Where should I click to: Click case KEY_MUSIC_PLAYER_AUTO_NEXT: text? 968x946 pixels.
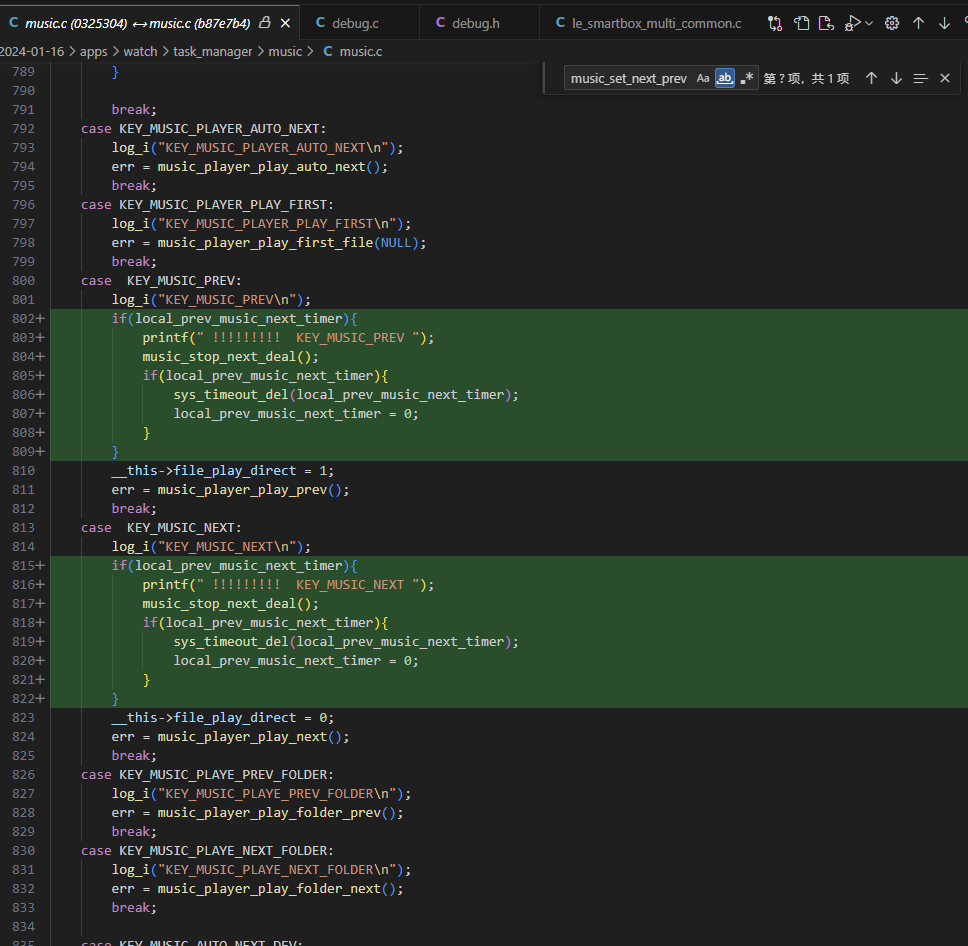click(x=203, y=129)
